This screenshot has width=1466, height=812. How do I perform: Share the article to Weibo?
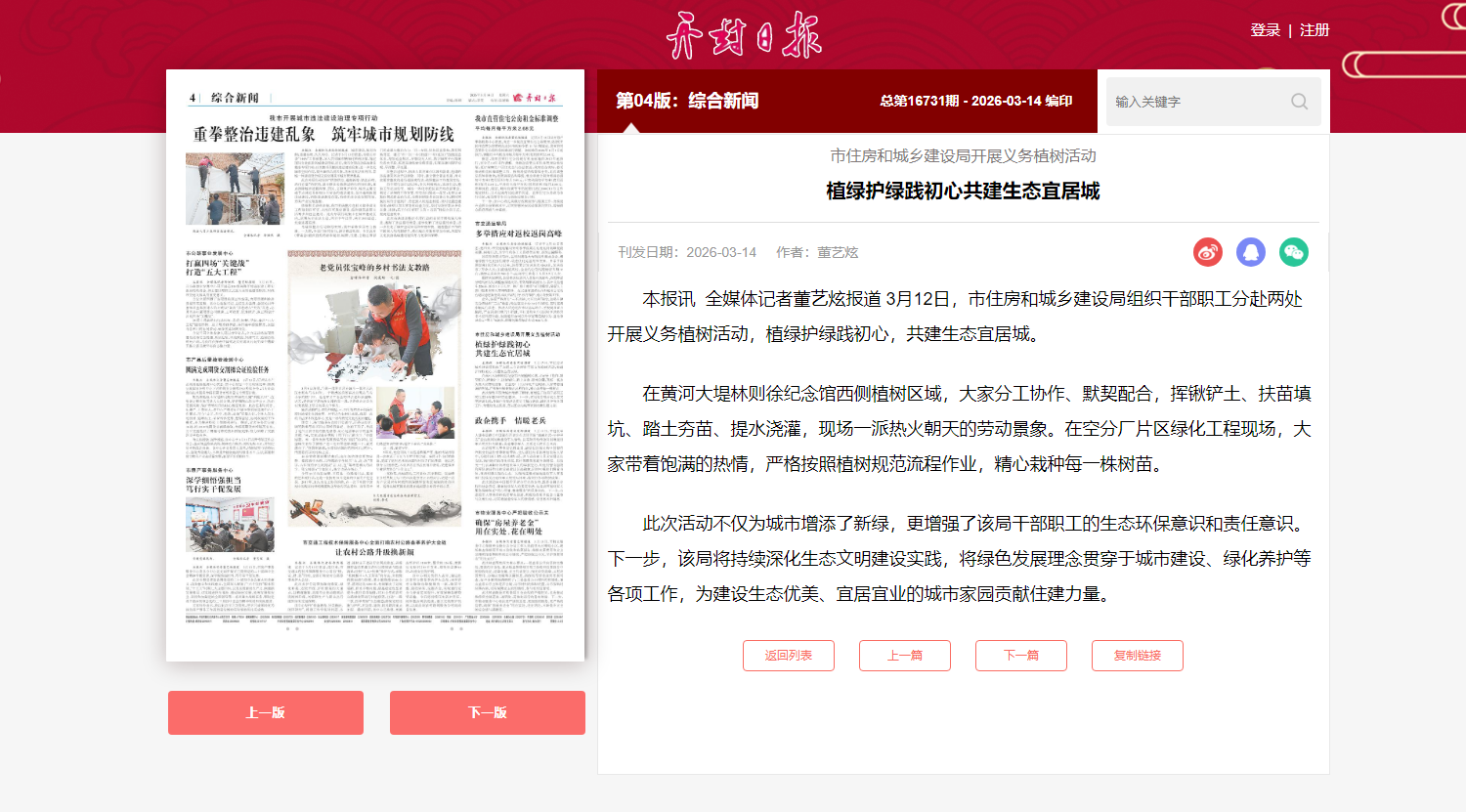[1208, 252]
